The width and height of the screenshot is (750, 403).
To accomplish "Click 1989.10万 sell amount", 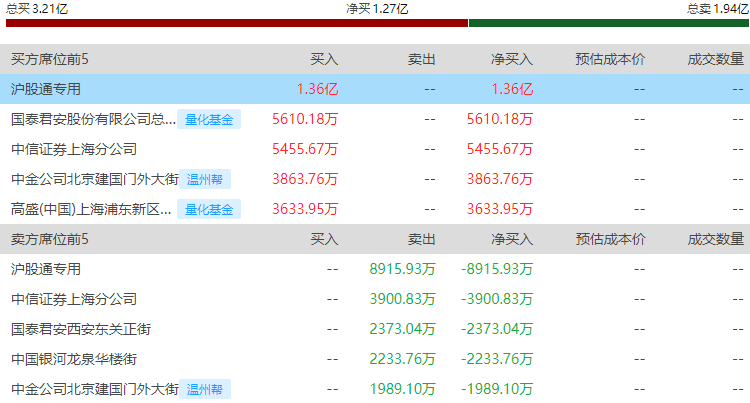I will tap(402, 389).
